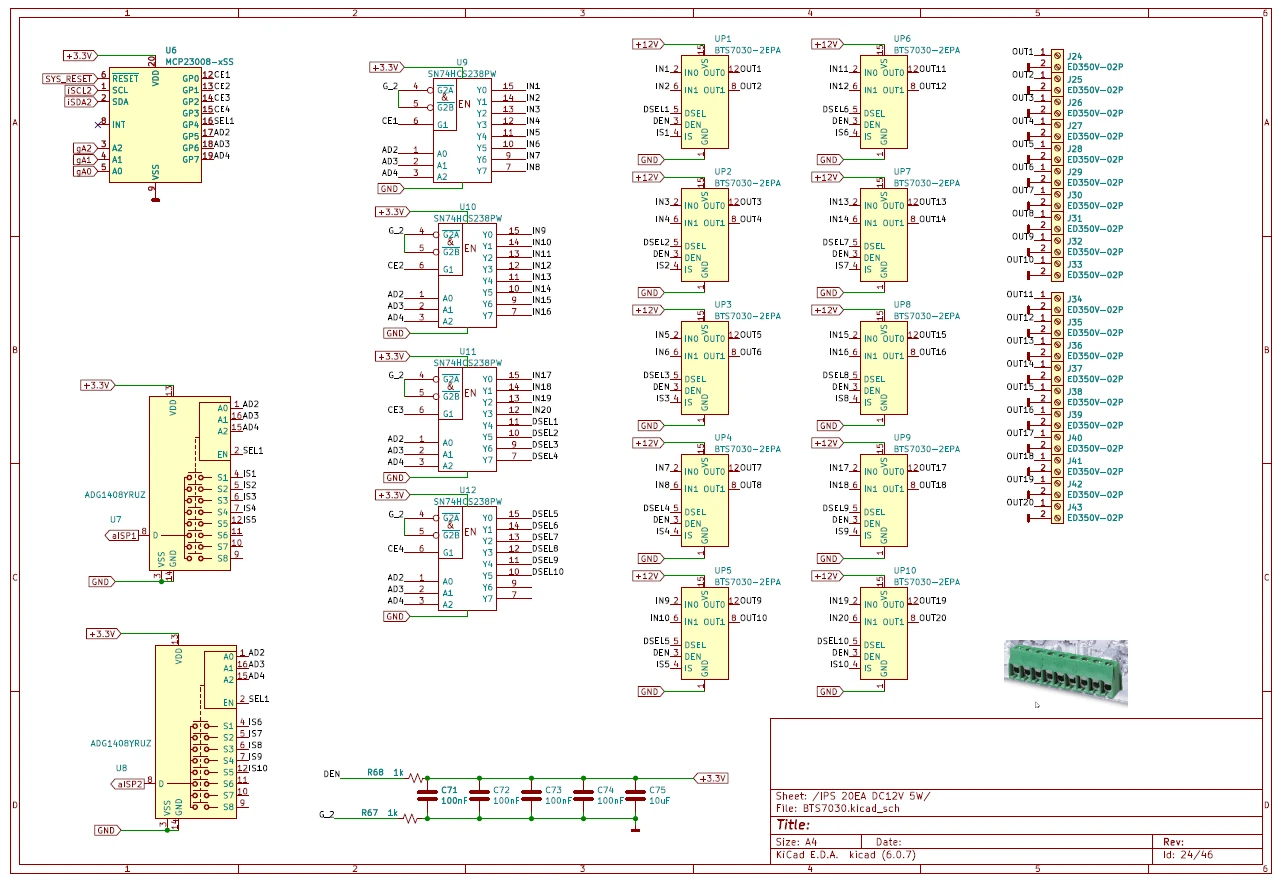1283x886 pixels.
Task: Click the GND label below UP5
Action: tap(650, 692)
